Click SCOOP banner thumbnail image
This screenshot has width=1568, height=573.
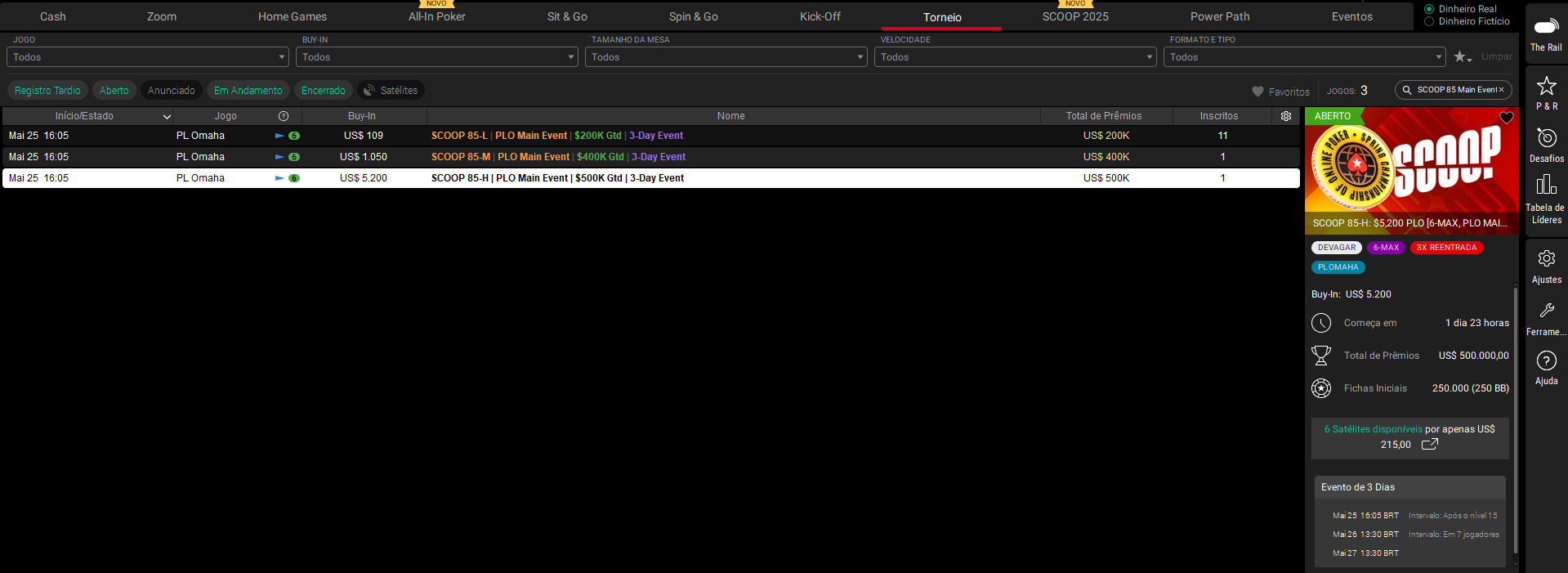click(x=1411, y=171)
